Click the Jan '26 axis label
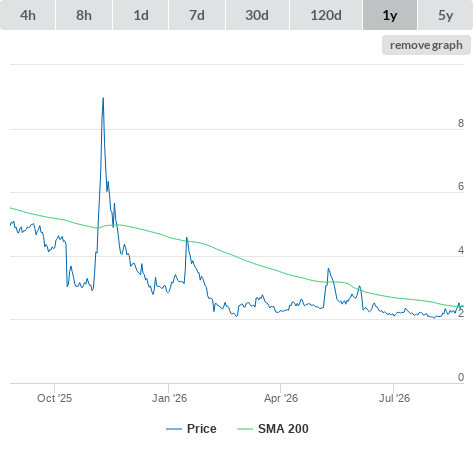 pos(169,398)
